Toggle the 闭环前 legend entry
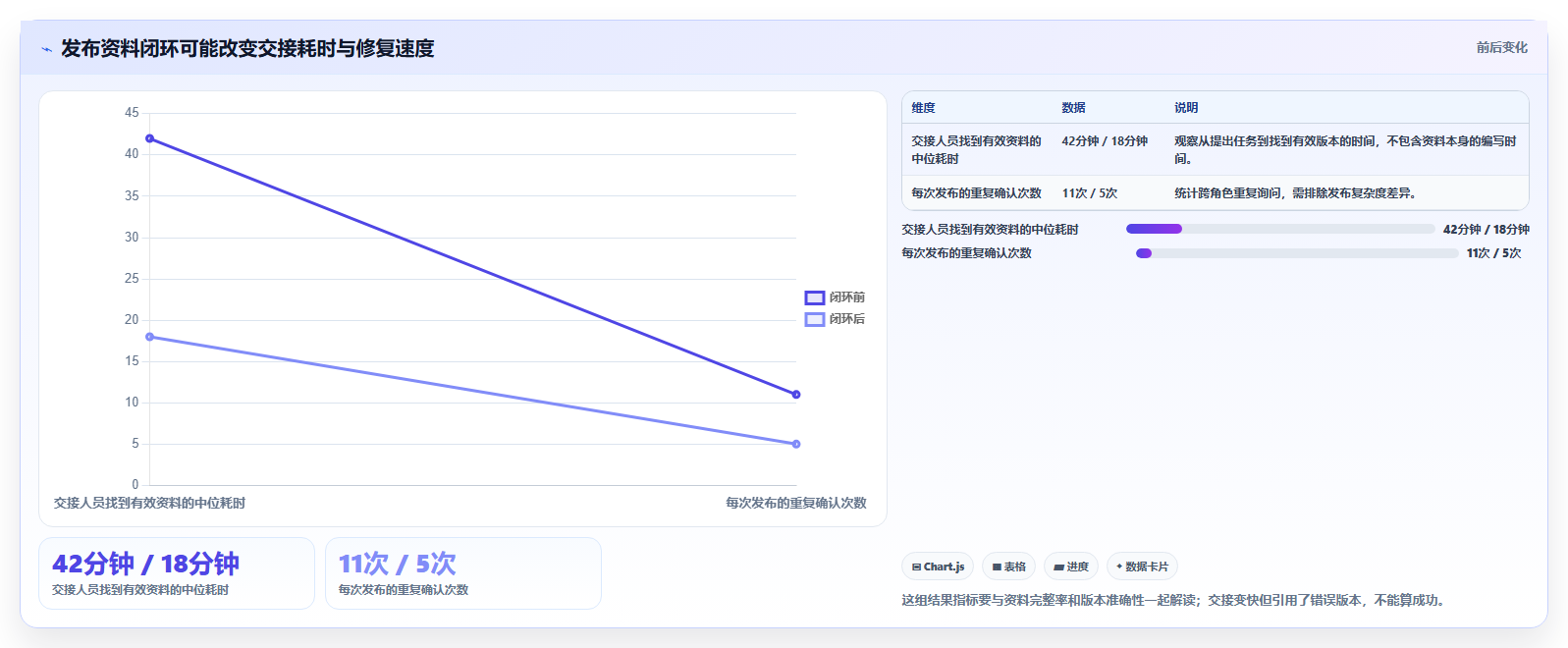The width and height of the screenshot is (1568, 648). (x=835, y=297)
